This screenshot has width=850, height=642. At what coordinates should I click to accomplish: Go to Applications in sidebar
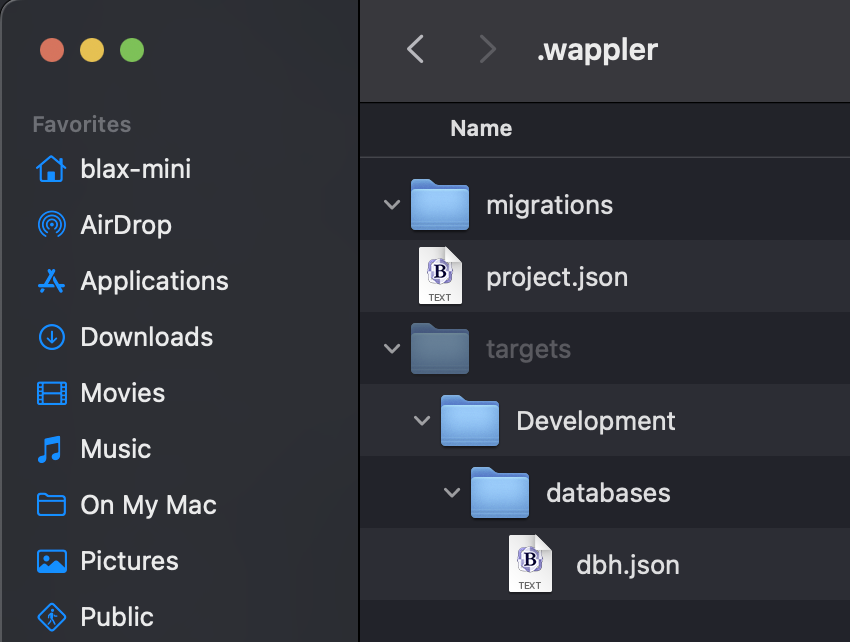[154, 281]
